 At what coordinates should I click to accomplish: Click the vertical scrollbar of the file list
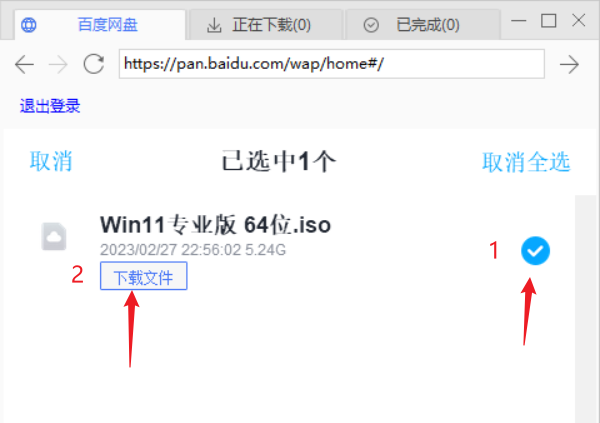point(585,309)
